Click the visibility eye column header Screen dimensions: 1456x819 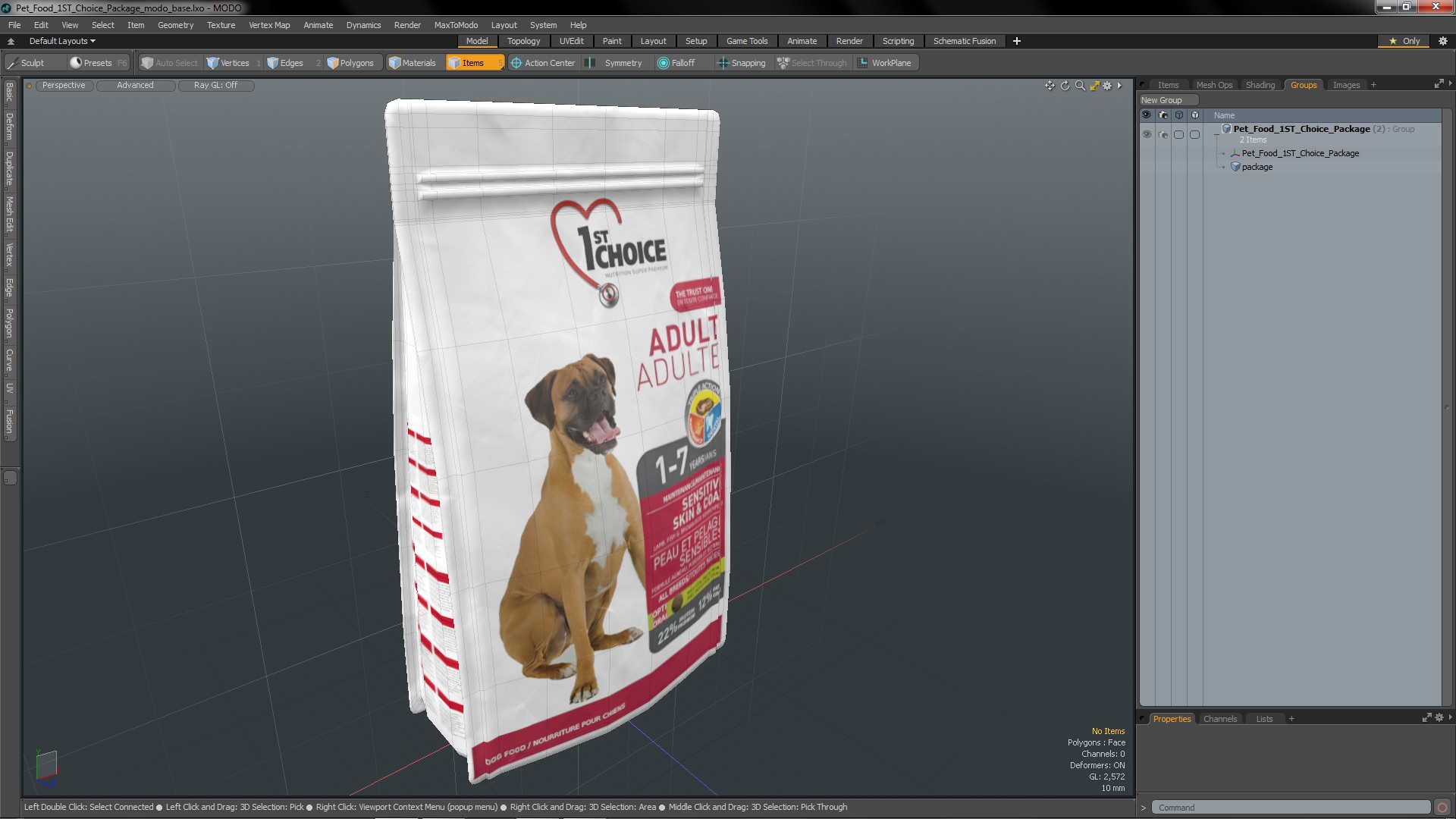[x=1147, y=115]
